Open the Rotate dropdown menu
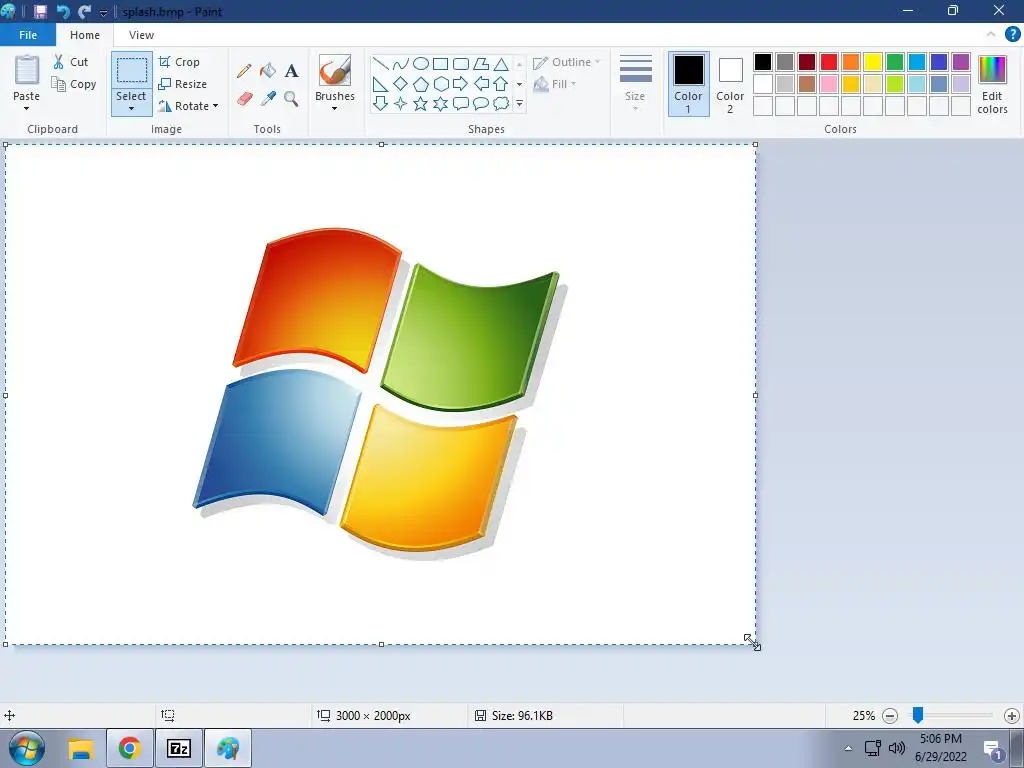Screen dimensions: 1024x768 [216, 106]
